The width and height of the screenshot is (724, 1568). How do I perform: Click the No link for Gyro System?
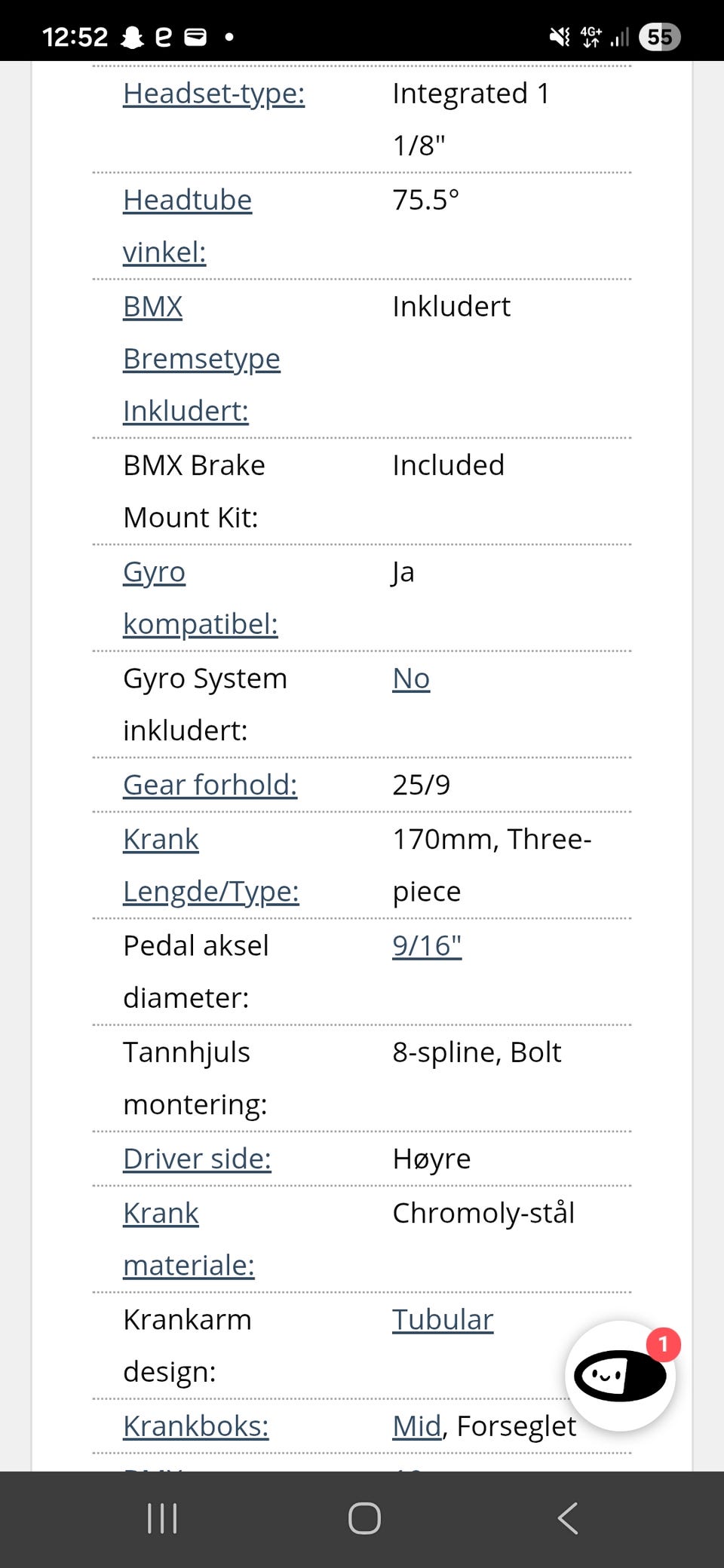point(411,678)
